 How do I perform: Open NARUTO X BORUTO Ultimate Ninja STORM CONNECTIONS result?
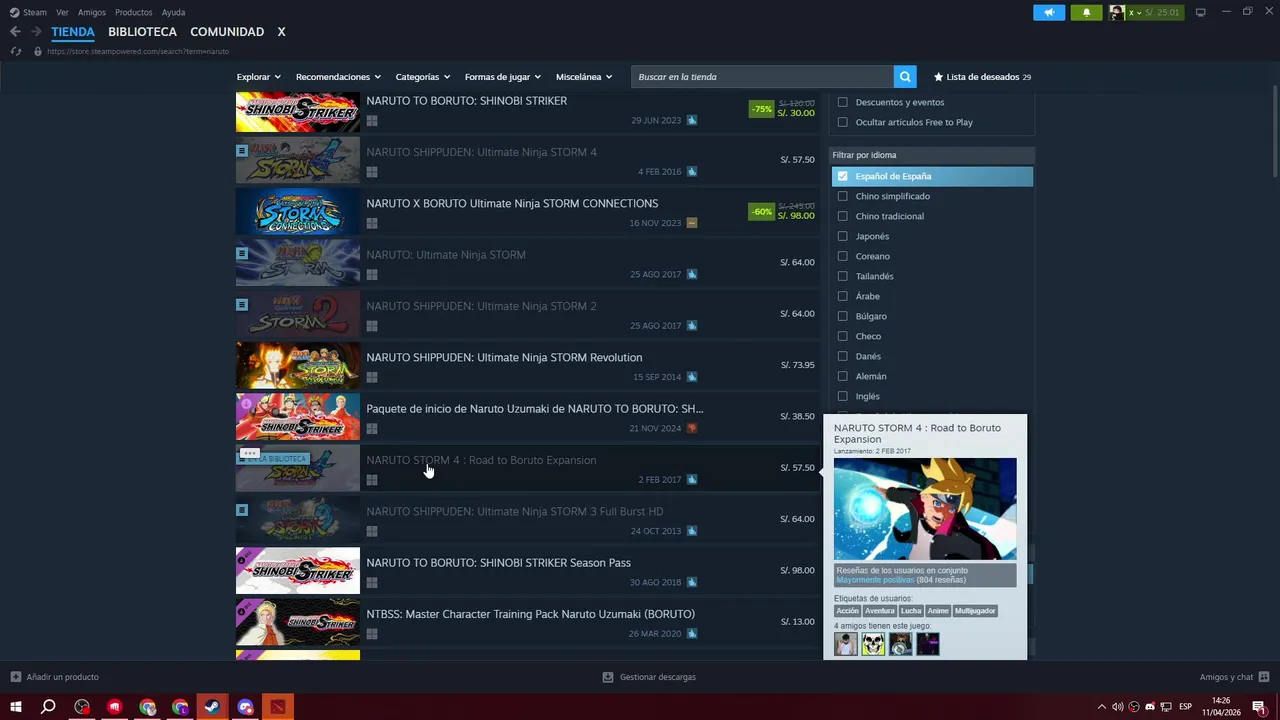coord(528,212)
